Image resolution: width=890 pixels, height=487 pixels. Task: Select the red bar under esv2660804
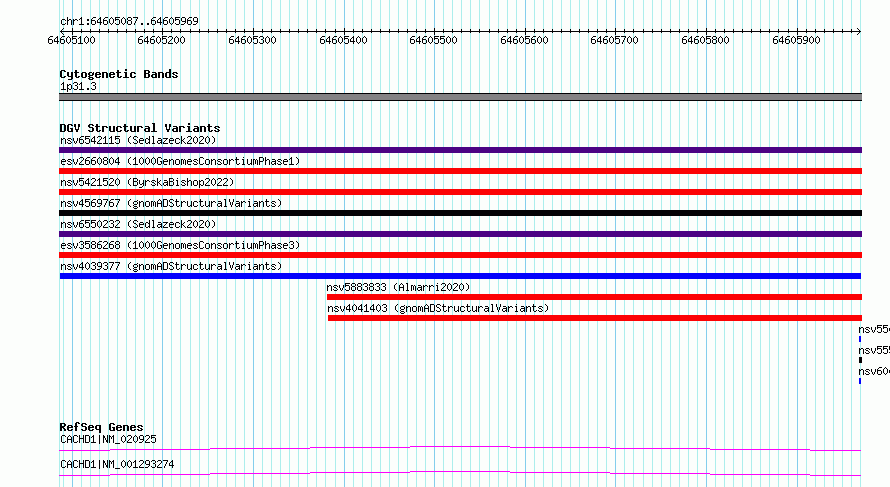tap(460, 171)
